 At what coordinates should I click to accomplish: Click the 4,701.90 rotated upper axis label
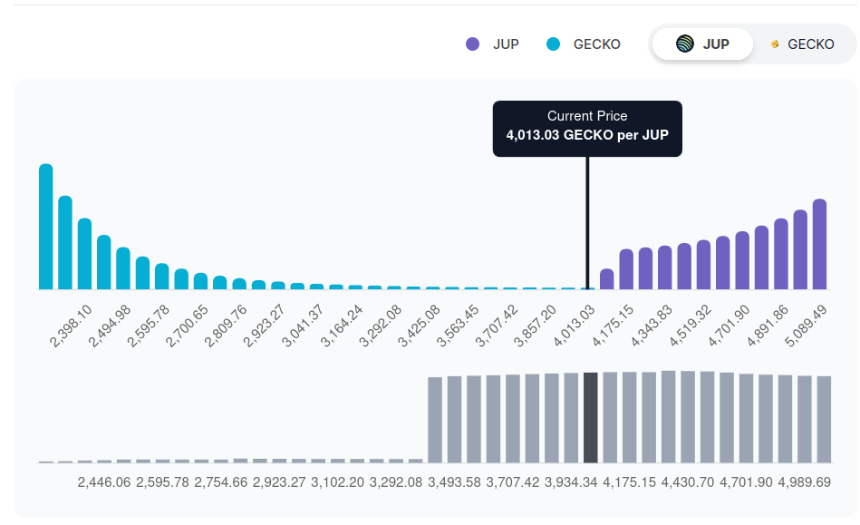tap(728, 326)
